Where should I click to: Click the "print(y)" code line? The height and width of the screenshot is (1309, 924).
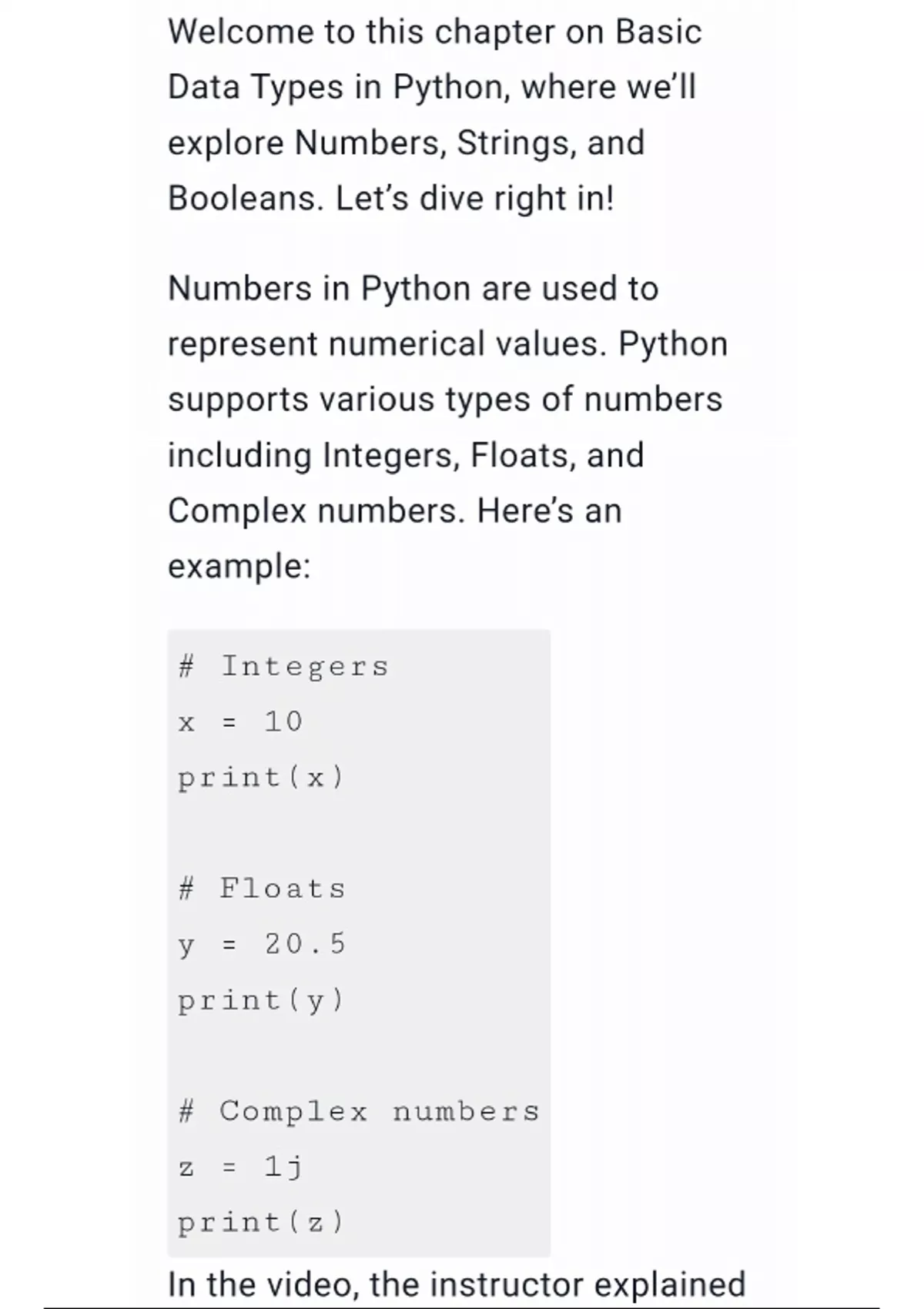click(260, 1000)
